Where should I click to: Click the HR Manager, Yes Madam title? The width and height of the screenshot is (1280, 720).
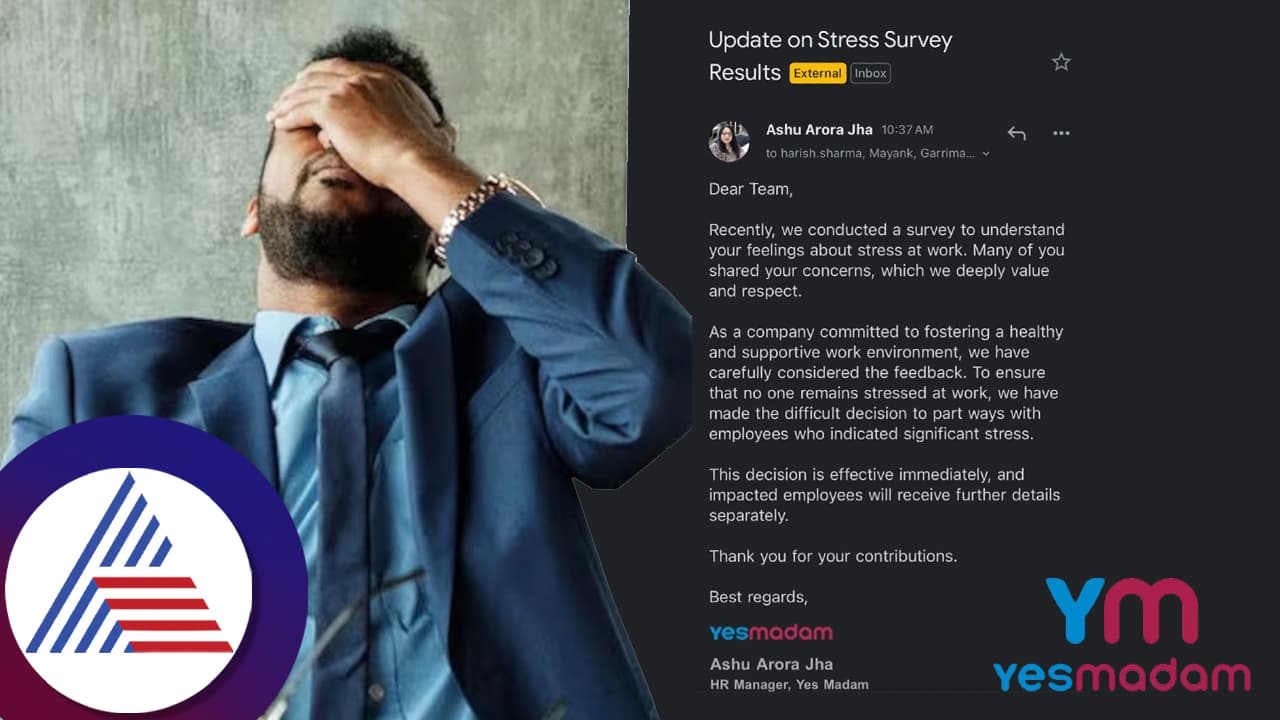coord(789,685)
